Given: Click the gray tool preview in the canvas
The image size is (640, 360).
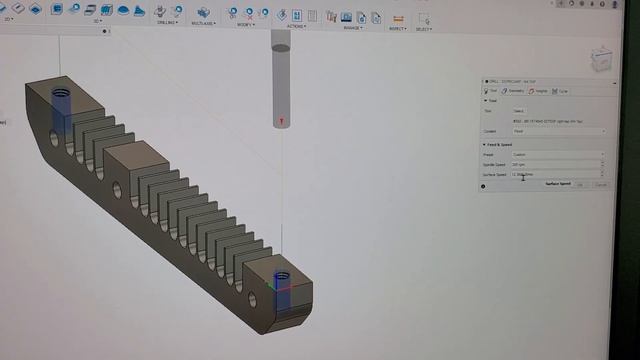Looking at the screenshot, I should (281, 80).
